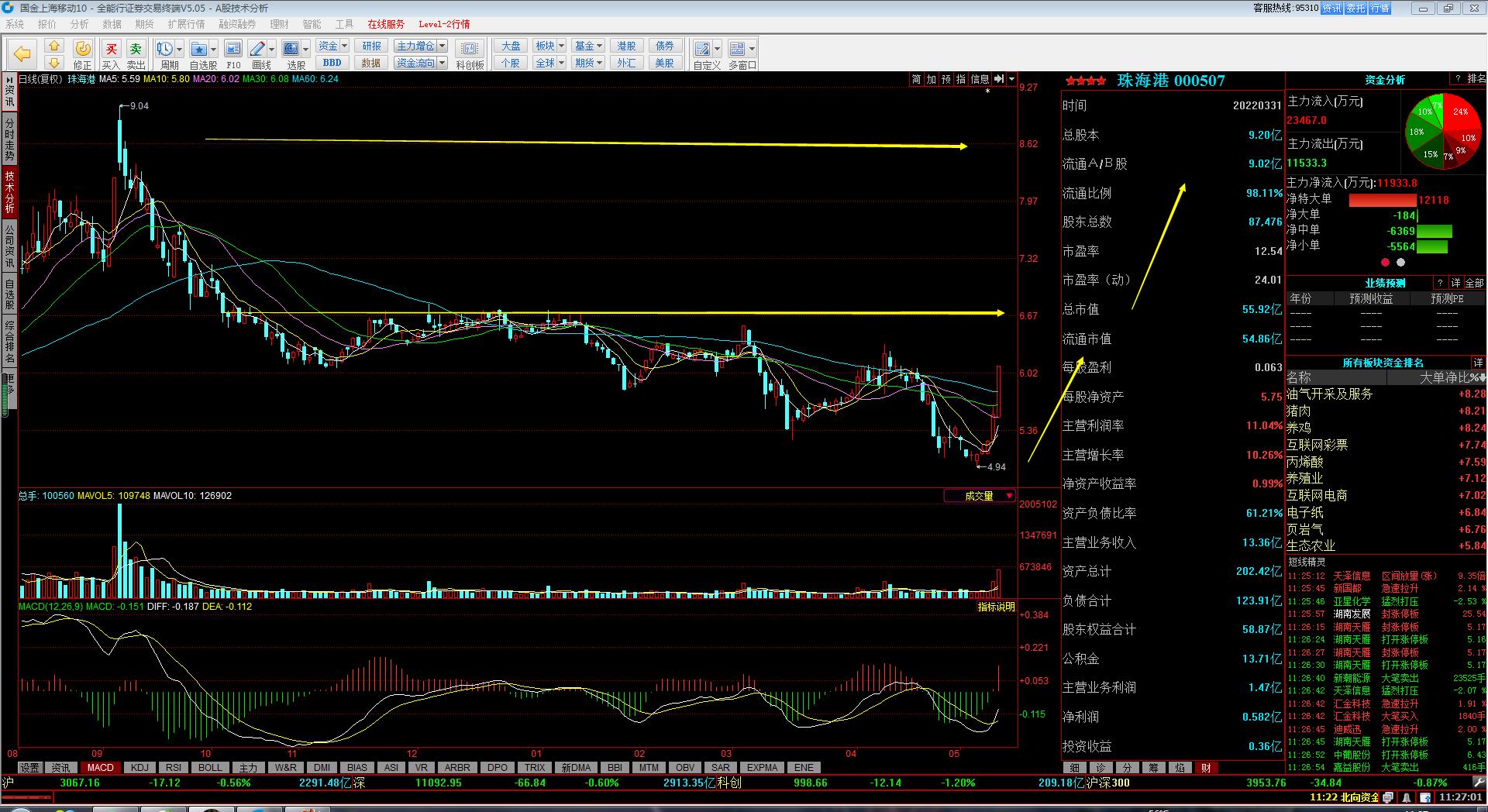The image size is (1488, 812).
Task: Click the bell icon in status bar
Action: [1407, 797]
